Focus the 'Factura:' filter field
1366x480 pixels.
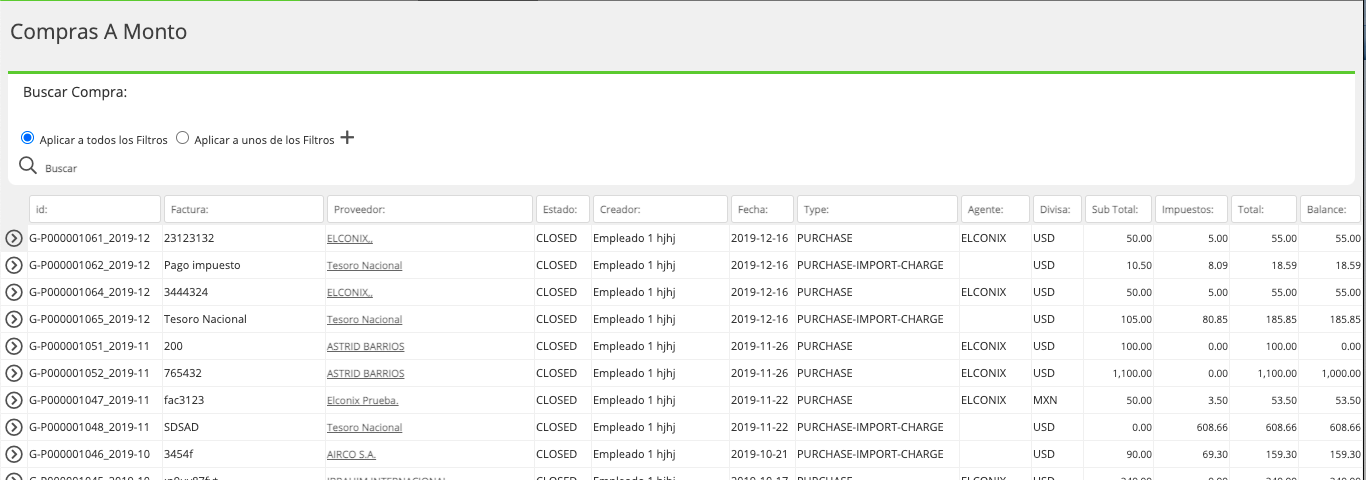244,209
